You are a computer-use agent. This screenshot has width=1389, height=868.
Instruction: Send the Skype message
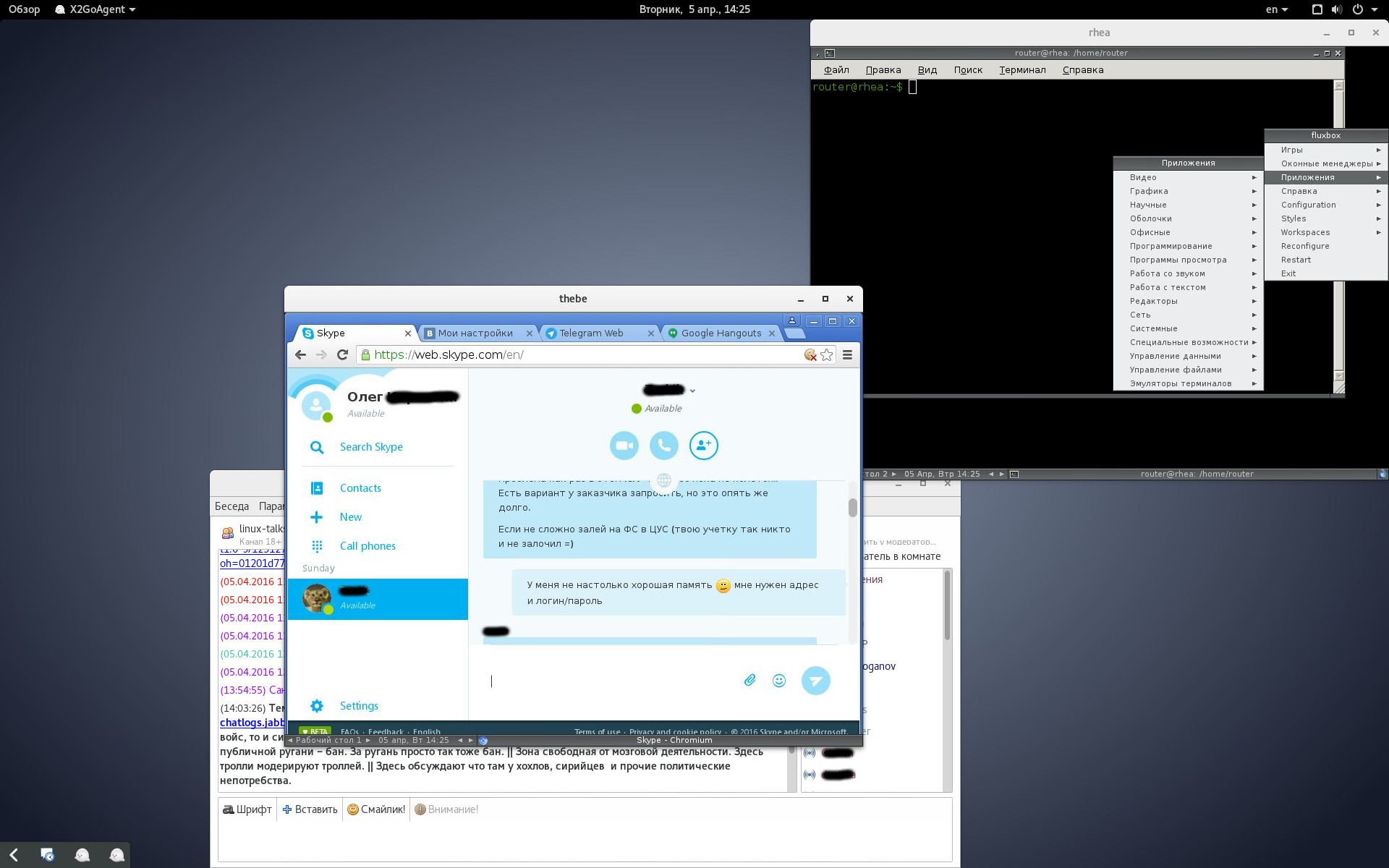pyautogui.click(x=815, y=681)
